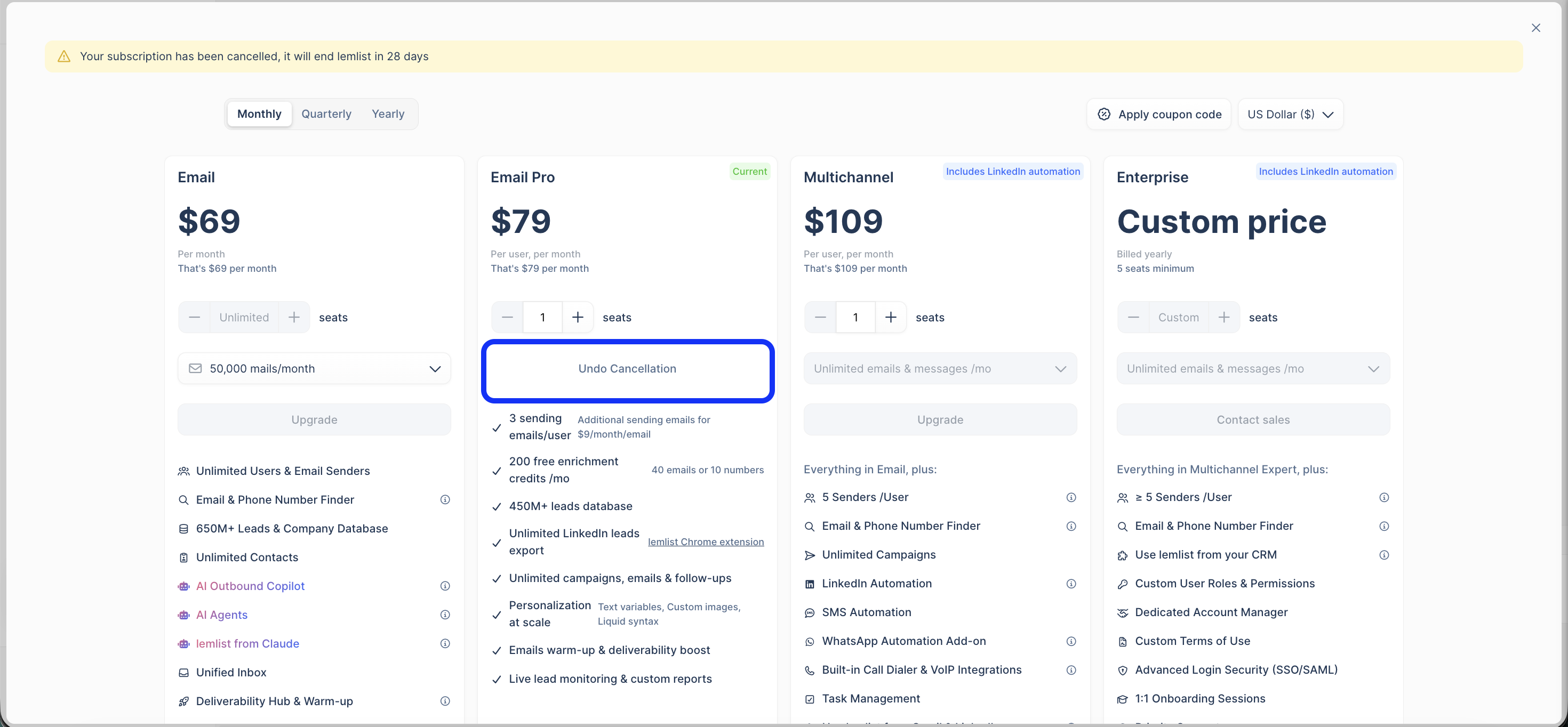Click the Multichannel seats number field

pos(855,318)
